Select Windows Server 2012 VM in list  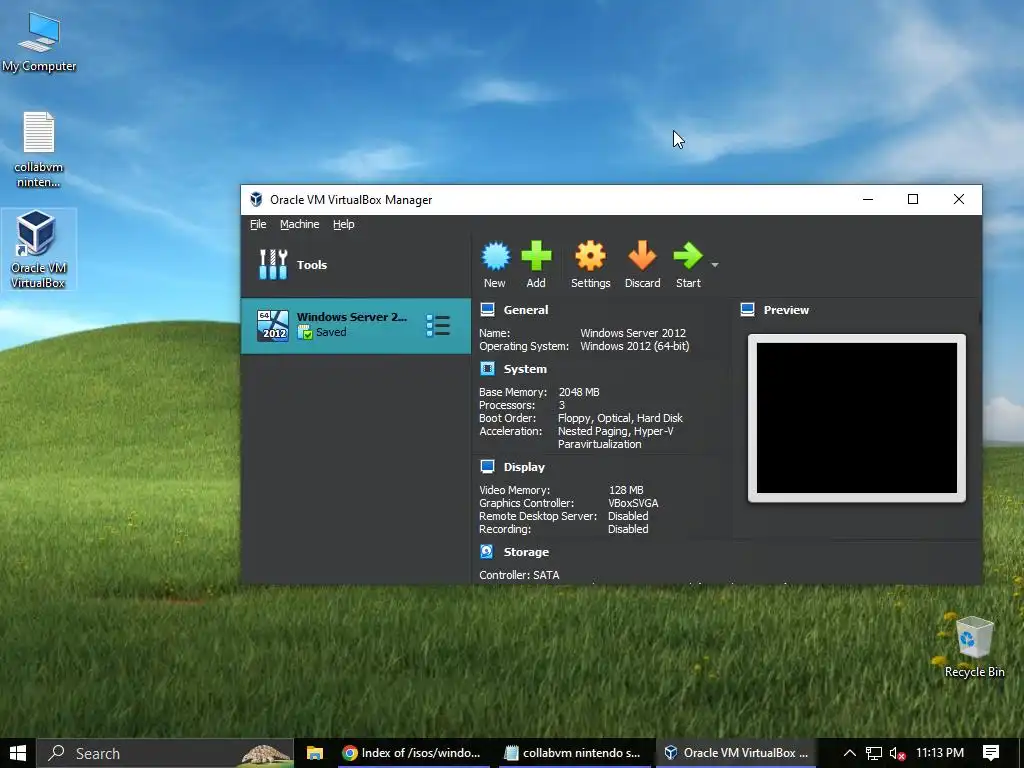point(356,326)
